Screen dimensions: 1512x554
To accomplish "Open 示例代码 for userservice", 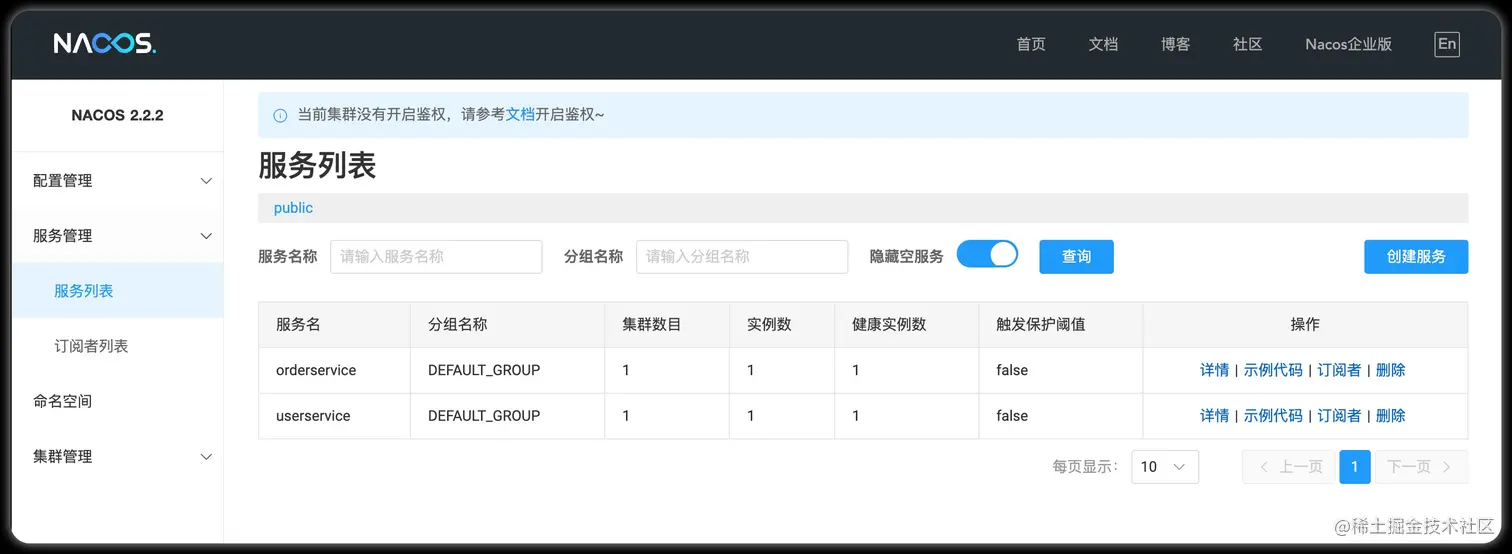I will click(1273, 416).
